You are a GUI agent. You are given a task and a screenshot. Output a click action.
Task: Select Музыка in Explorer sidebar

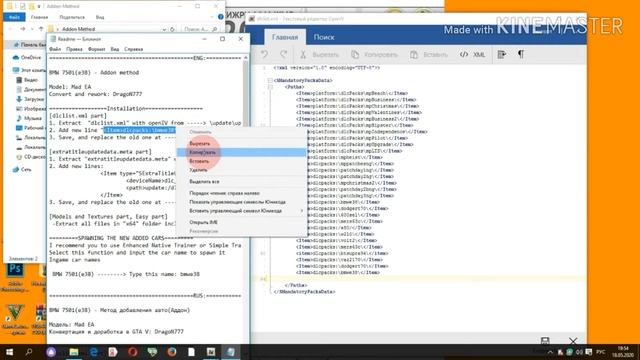click(29, 118)
